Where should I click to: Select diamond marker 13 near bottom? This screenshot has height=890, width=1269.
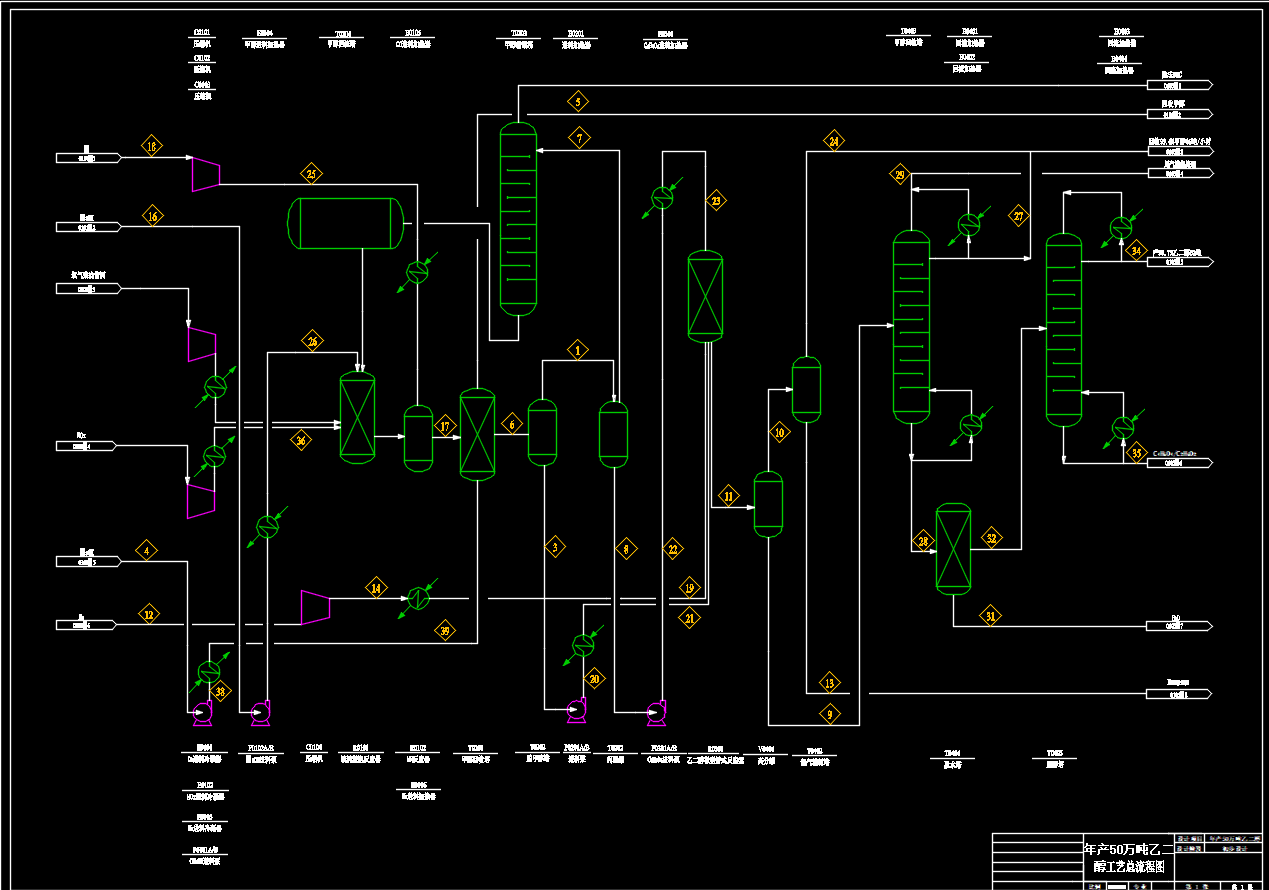click(830, 684)
